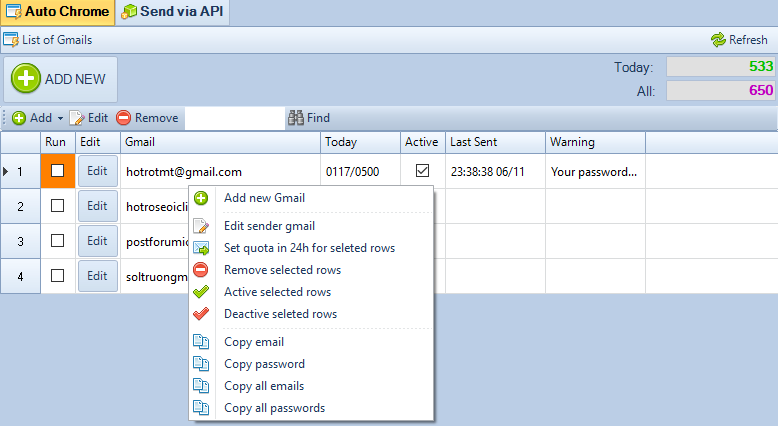Sort by the Warning column header

point(595,142)
